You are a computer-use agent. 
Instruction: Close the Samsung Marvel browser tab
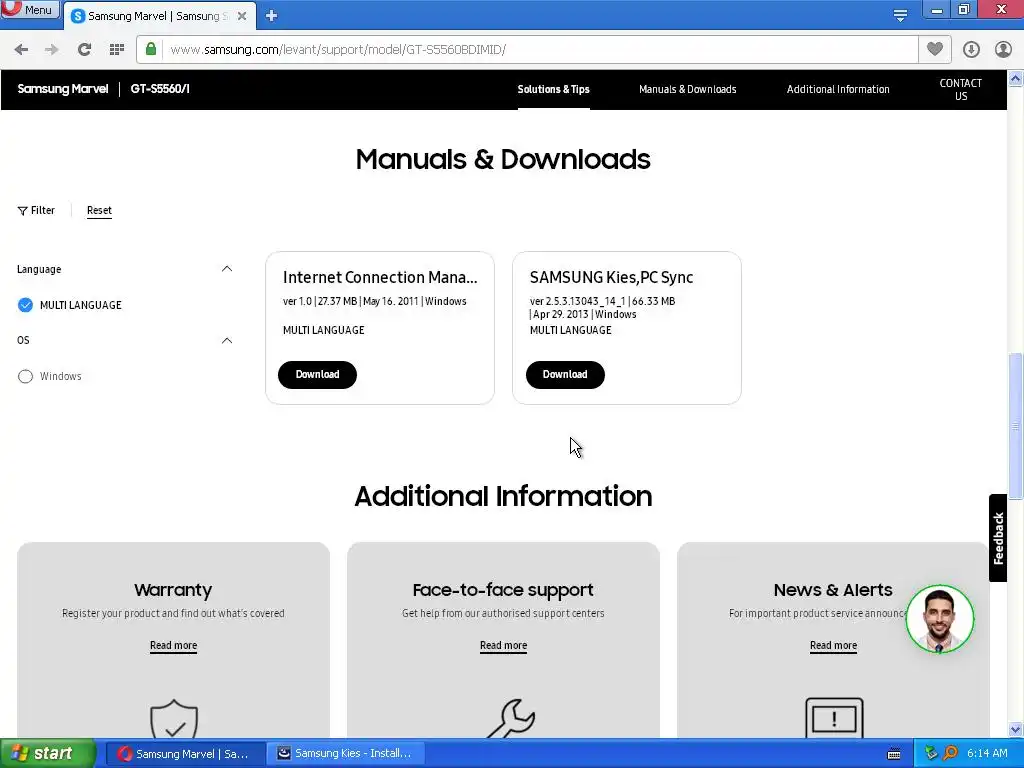point(242,16)
